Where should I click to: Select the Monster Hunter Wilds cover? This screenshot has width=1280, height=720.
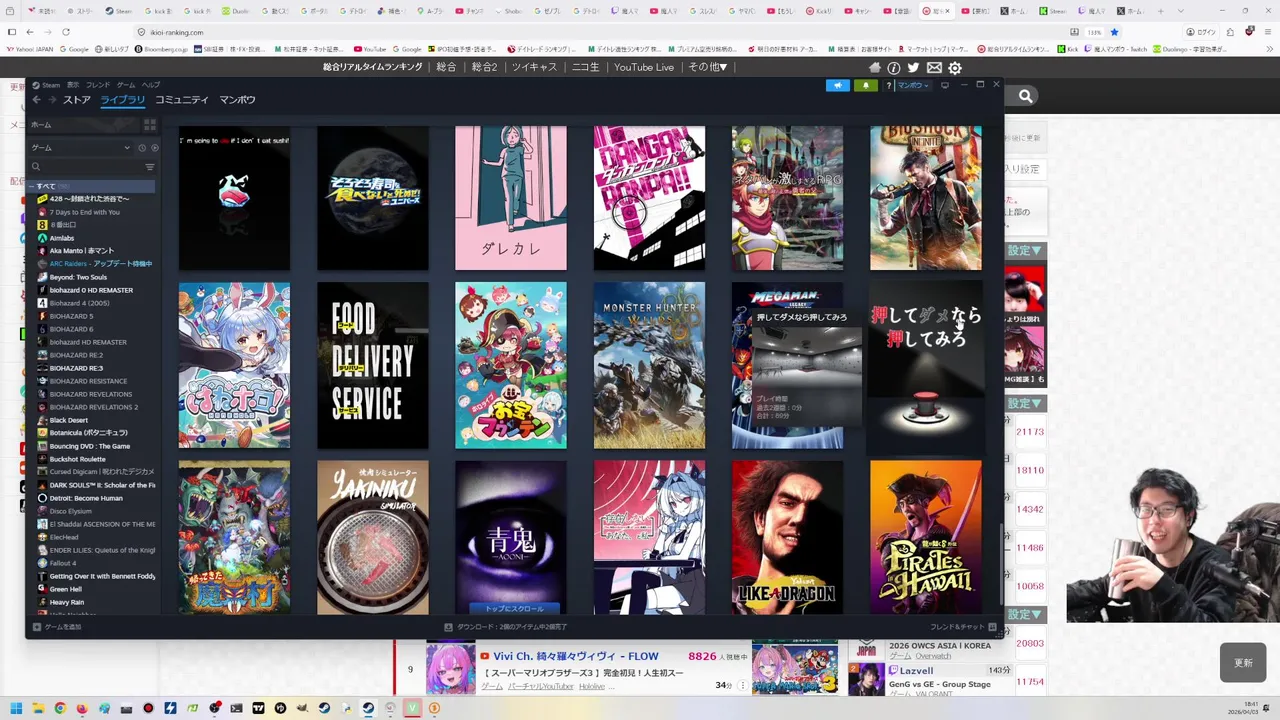tap(649, 365)
